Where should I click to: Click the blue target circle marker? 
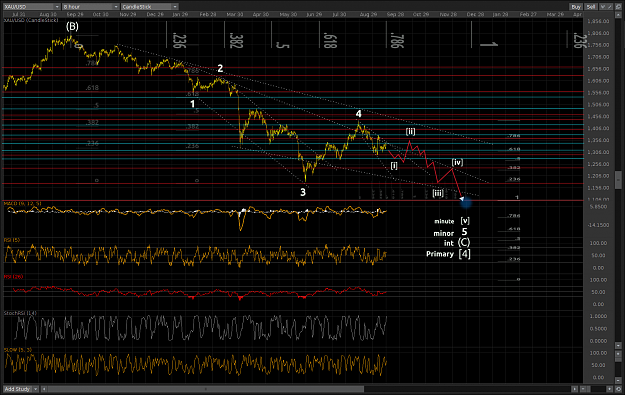(466, 202)
